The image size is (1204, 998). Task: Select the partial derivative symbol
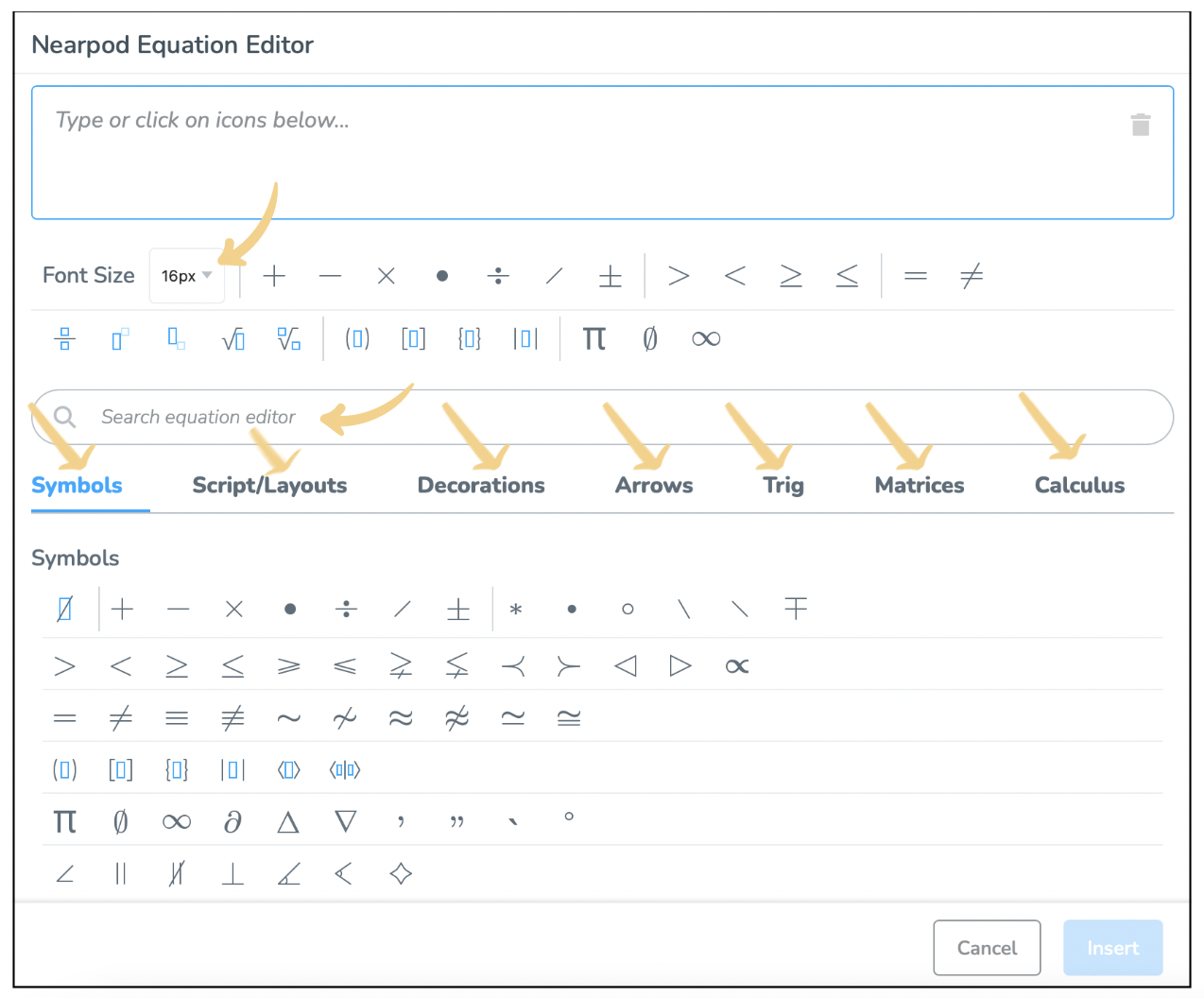tap(232, 822)
